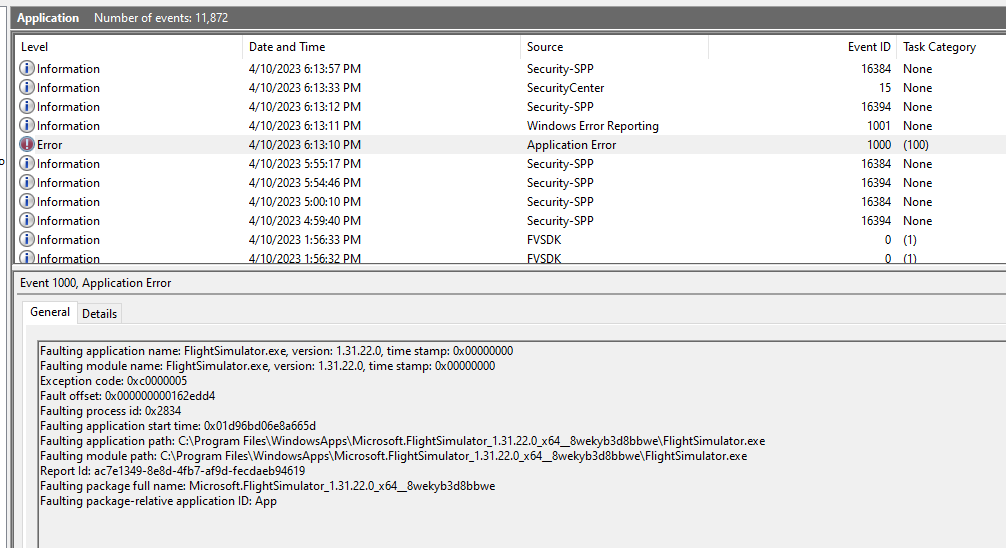
Task: Click the info icon for the 6:13:12 PM event
Action: 27,107
